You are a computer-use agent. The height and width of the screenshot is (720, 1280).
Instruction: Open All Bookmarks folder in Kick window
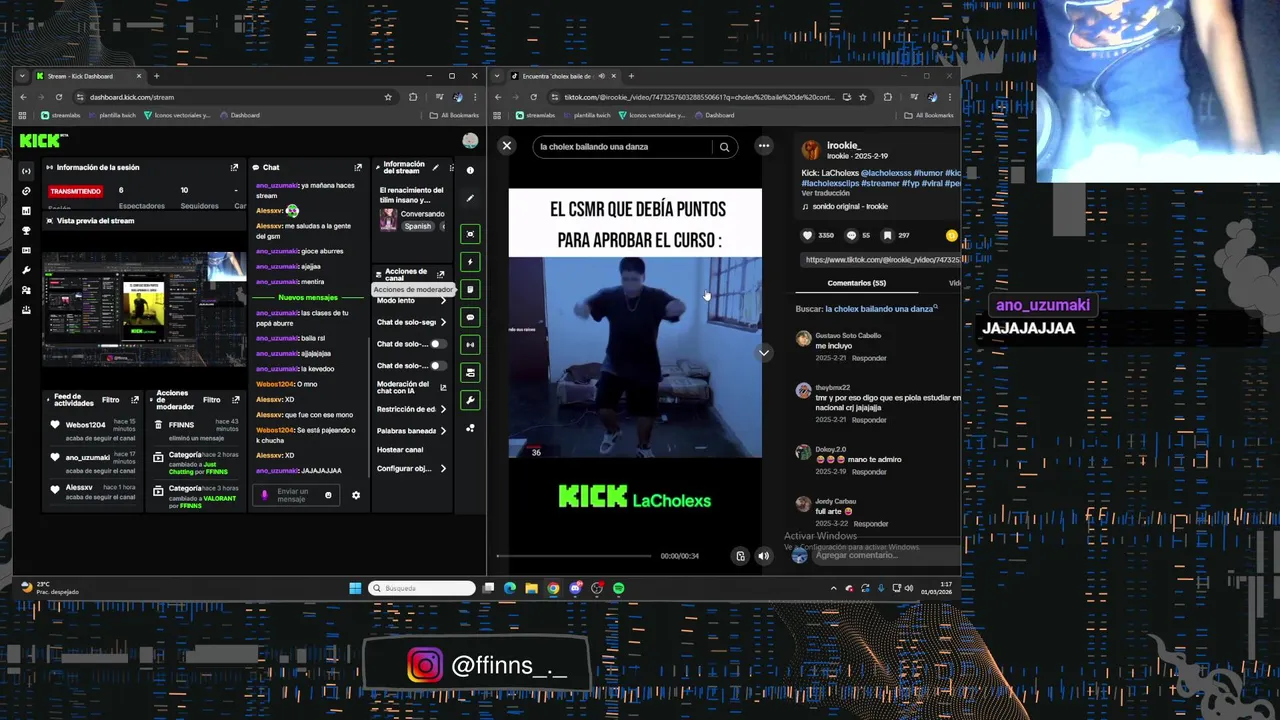455,115
